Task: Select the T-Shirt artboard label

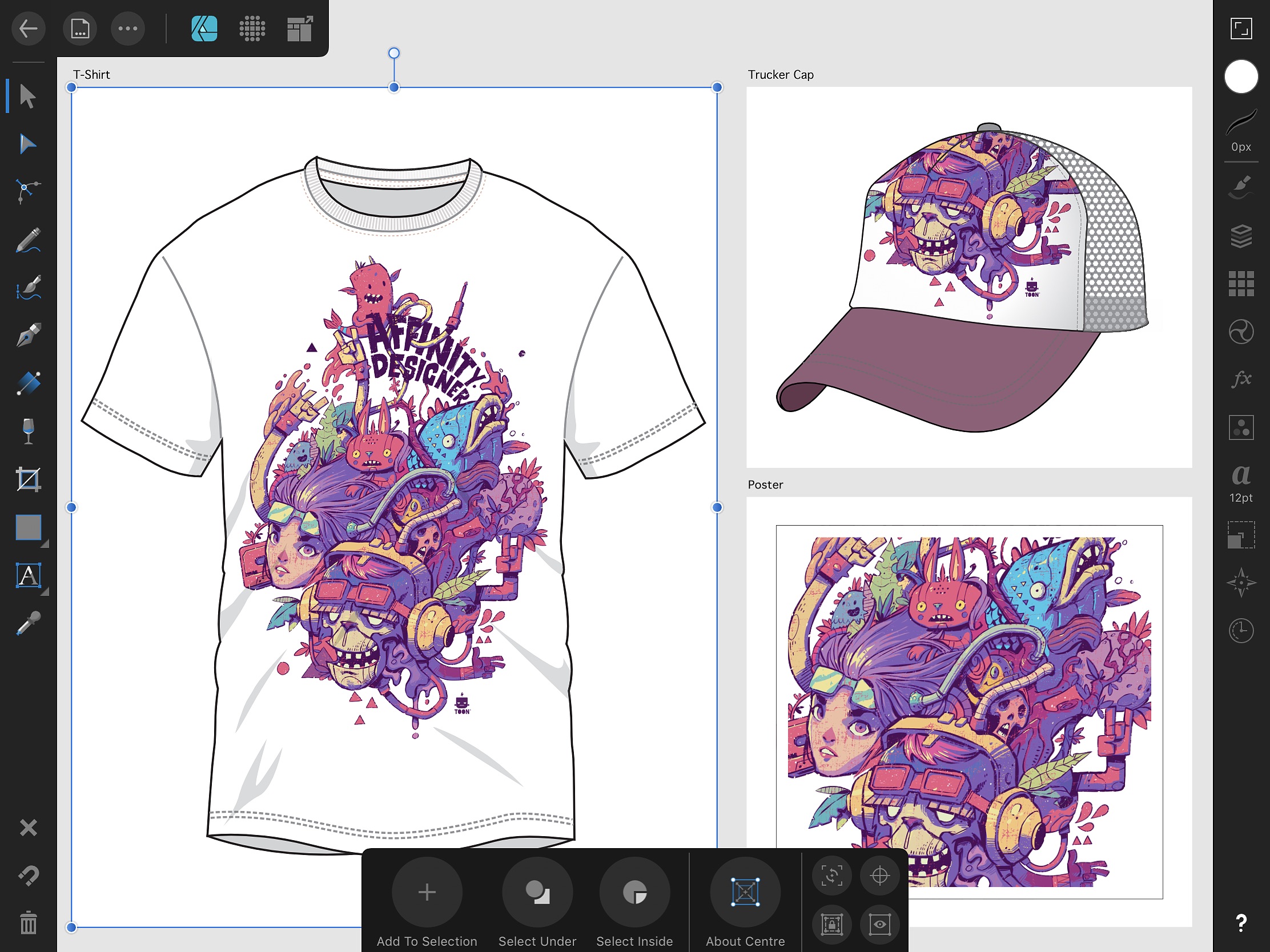Action: (91, 75)
